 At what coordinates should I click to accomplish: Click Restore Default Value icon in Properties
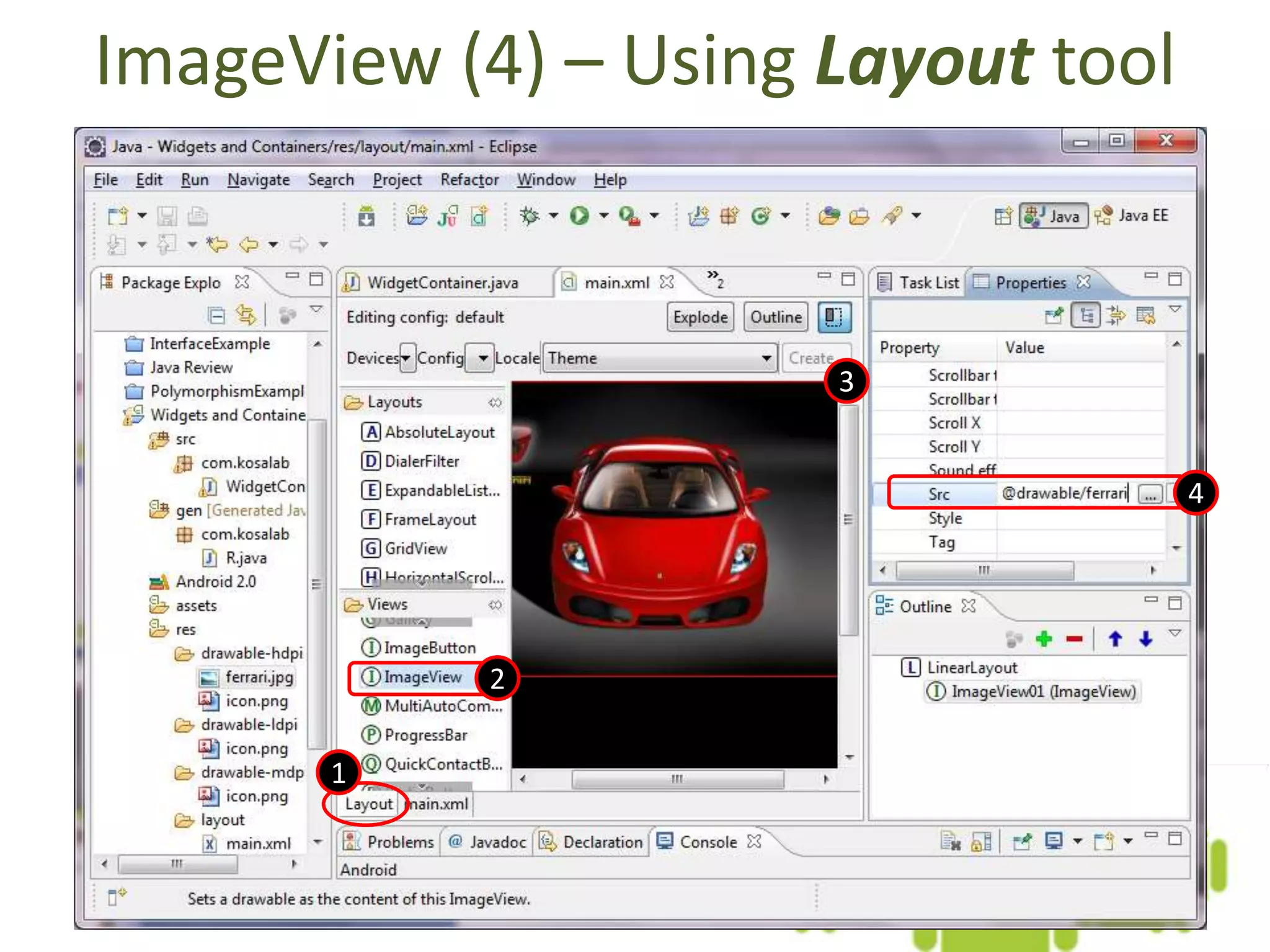tap(1146, 315)
